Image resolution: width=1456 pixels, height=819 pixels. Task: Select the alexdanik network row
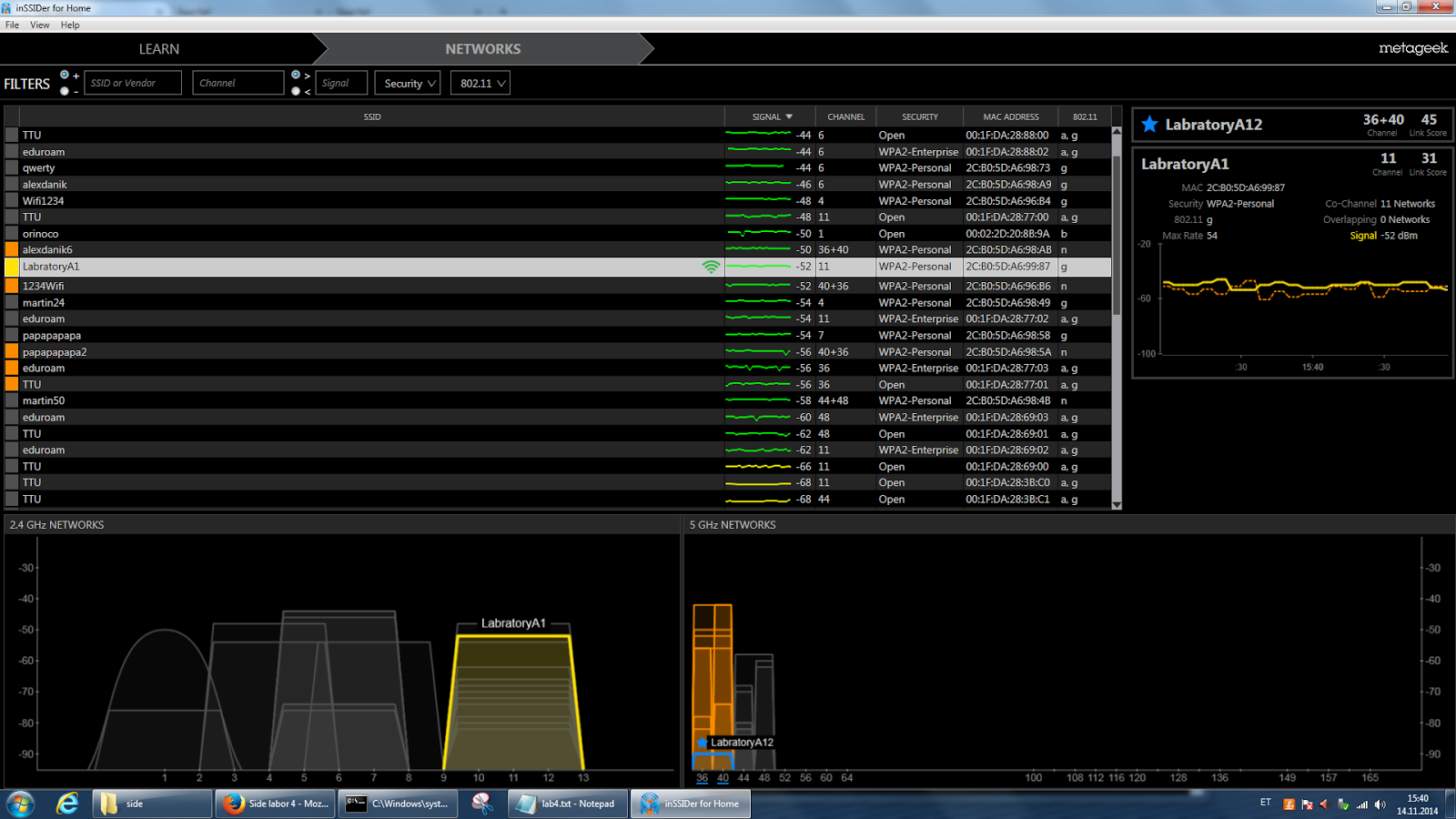tap(558, 185)
